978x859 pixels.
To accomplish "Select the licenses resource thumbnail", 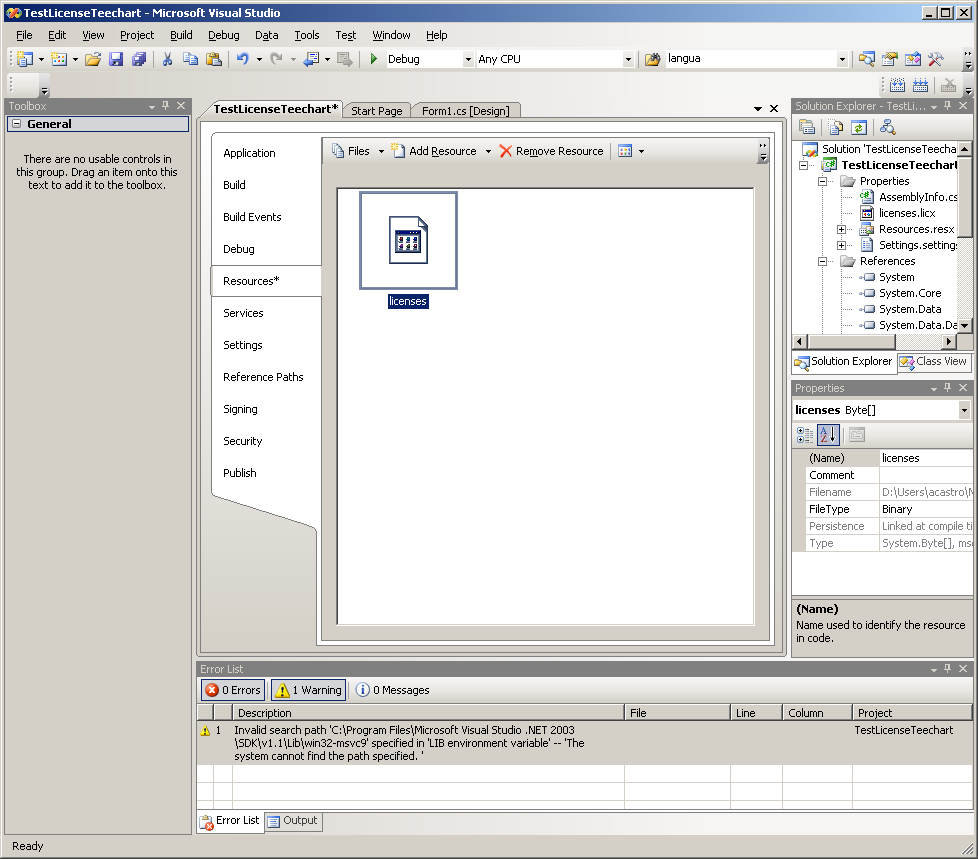I will (409, 241).
